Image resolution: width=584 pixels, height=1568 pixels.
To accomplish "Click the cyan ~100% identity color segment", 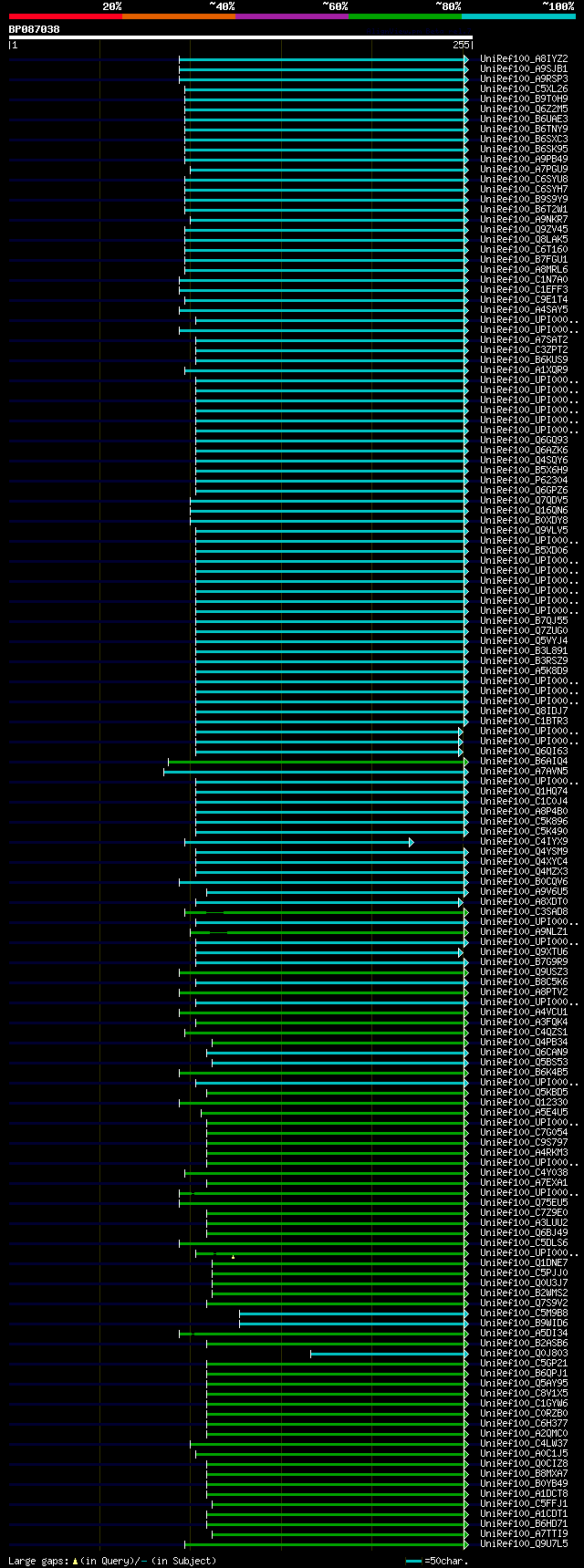I will [518, 16].
